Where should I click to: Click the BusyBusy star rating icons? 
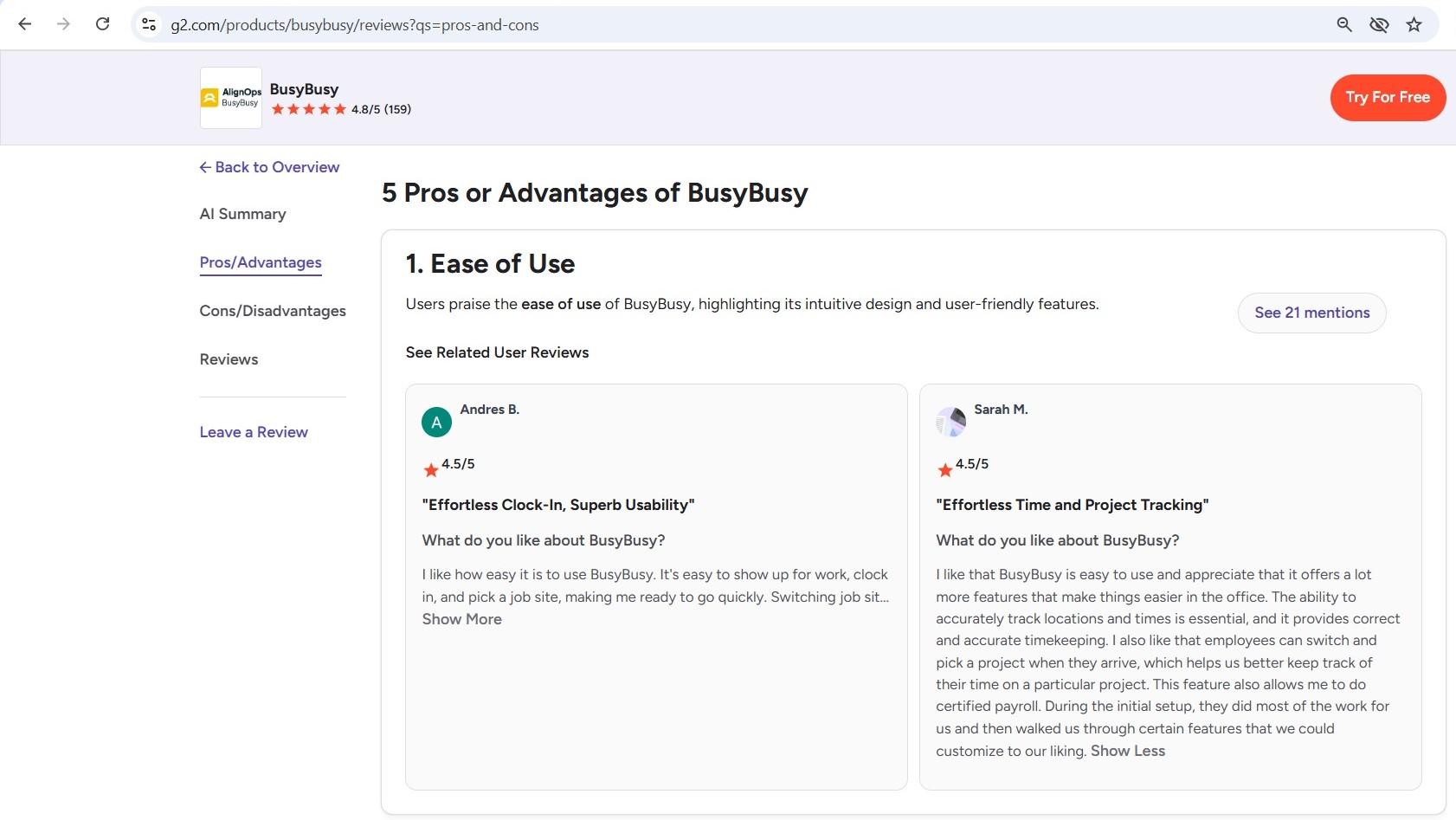pos(308,109)
